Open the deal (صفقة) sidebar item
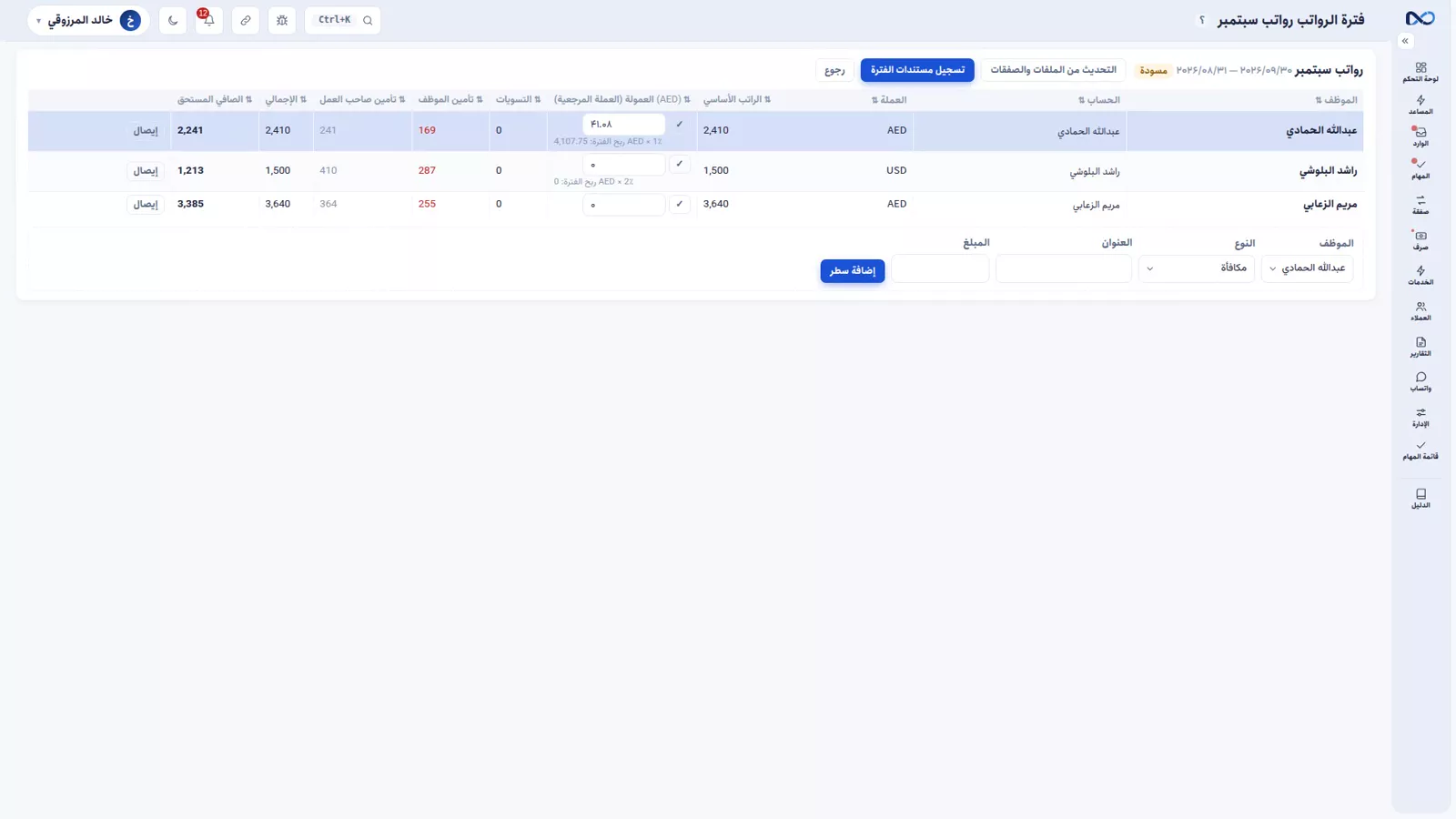 (1421, 205)
